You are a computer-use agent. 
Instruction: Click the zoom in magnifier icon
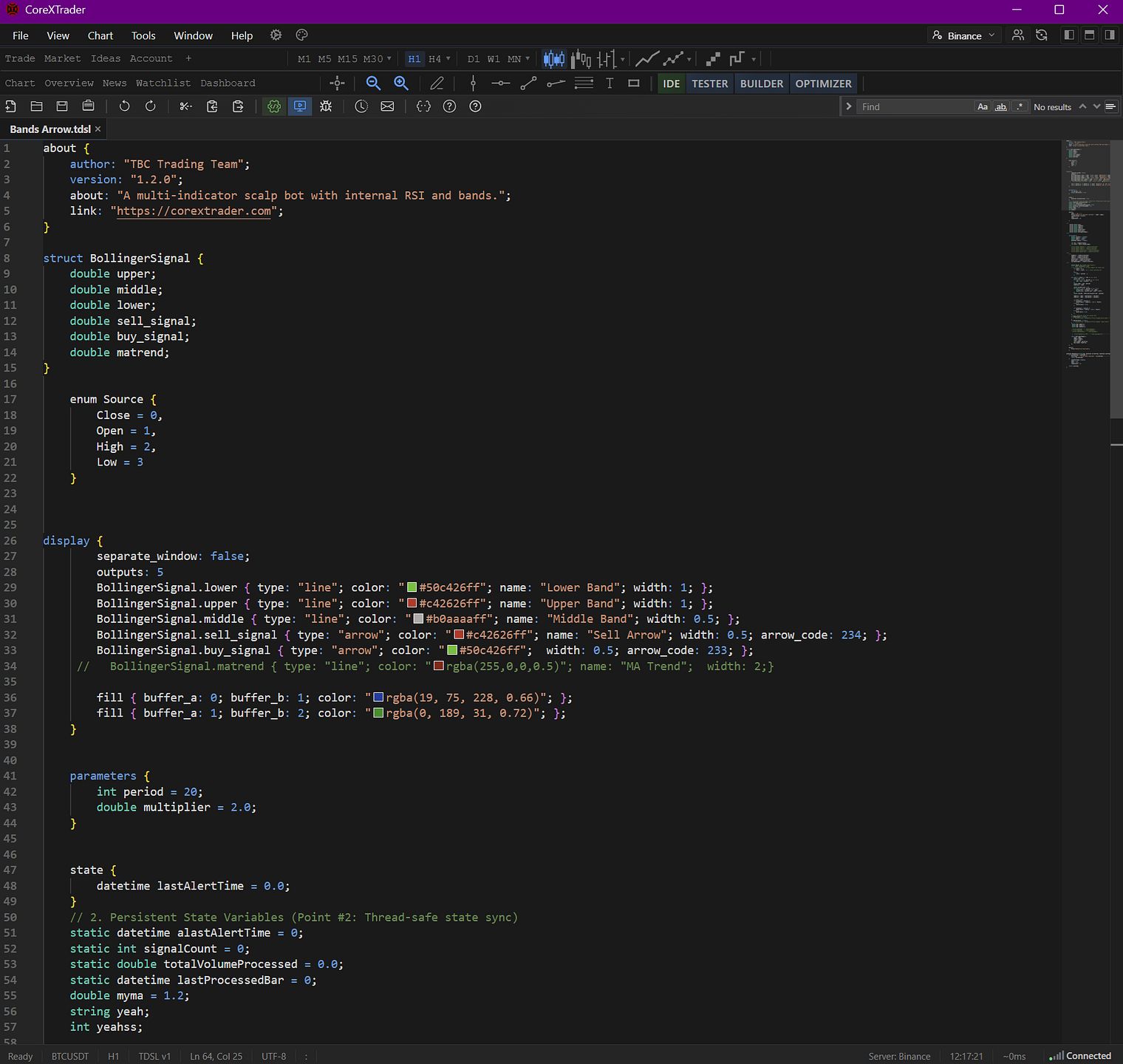point(401,83)
